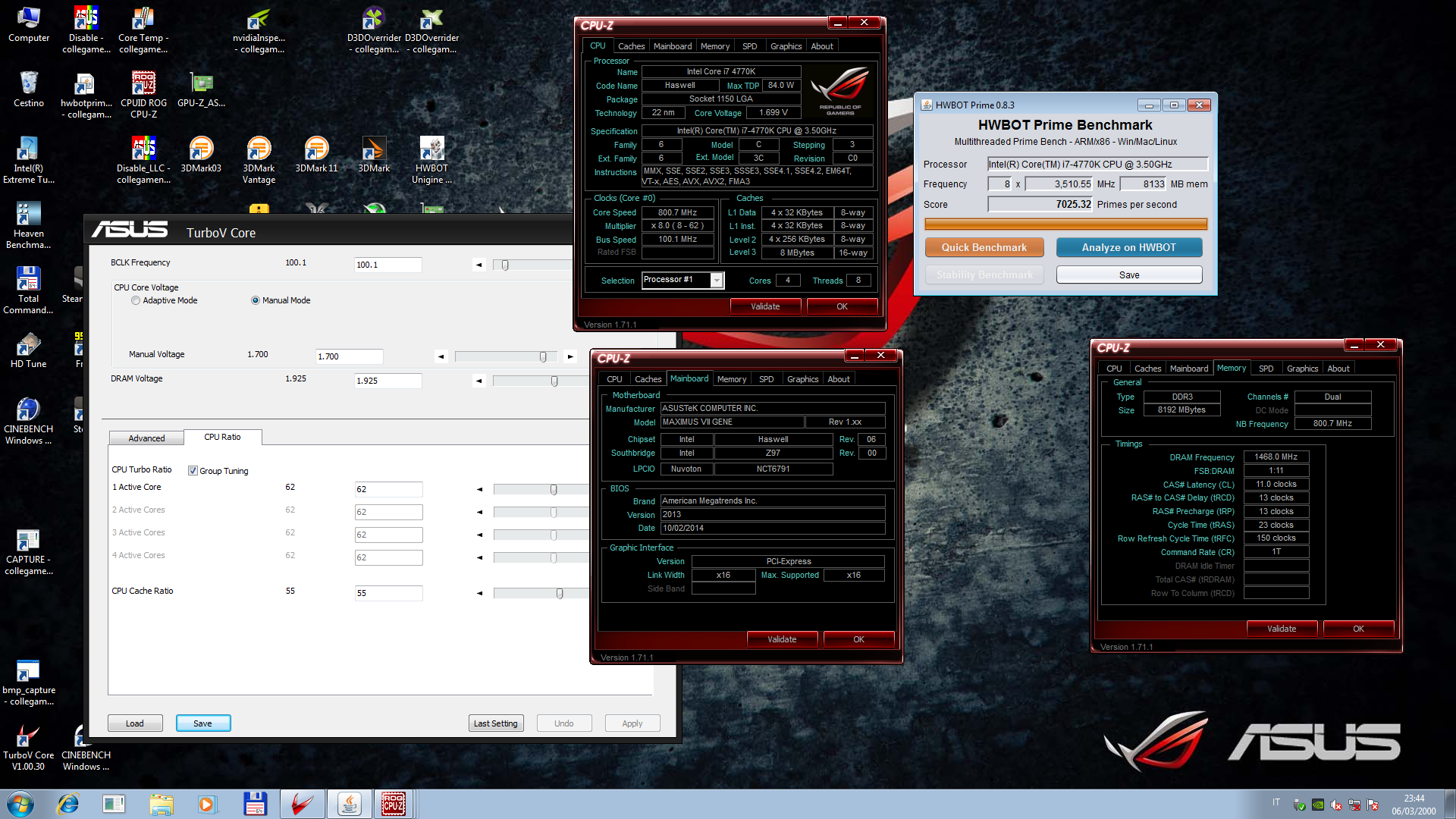Open About tab in the Memory CPU-Z window
The width and height of the screenshot is (1456, 819).
point(1338,369)
